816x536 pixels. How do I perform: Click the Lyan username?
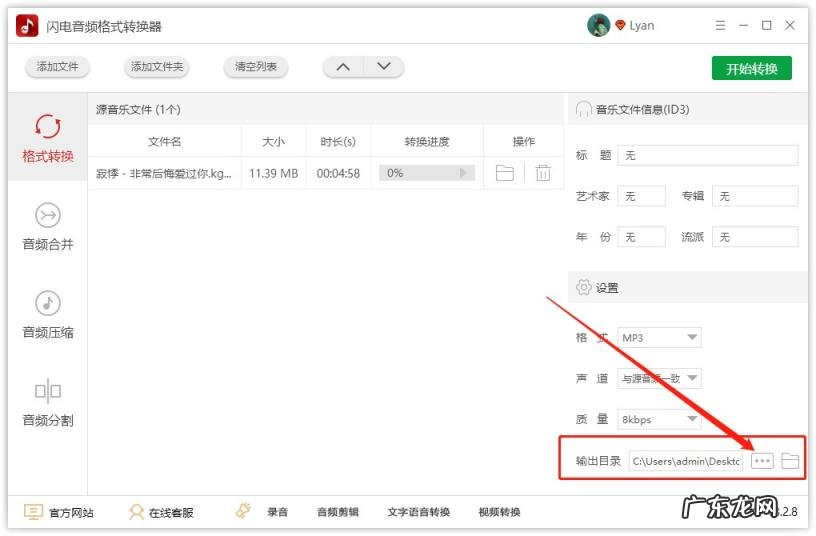(x=642, y=25)
